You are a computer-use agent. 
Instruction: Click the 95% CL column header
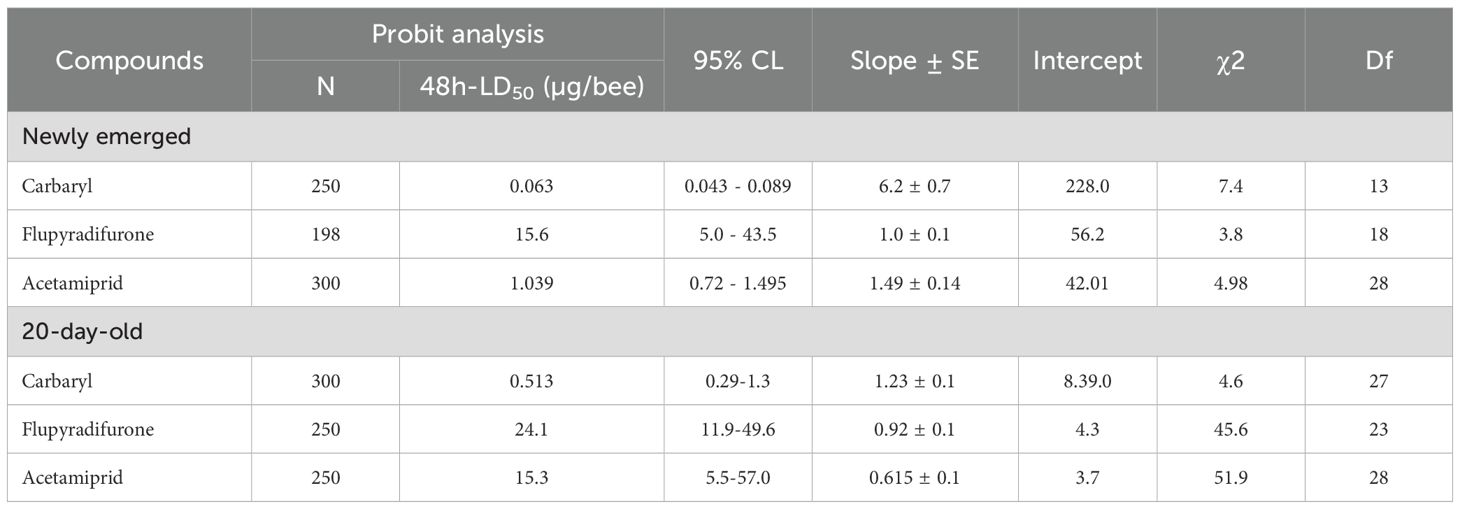pyautogui.click(x=738, y=60)
